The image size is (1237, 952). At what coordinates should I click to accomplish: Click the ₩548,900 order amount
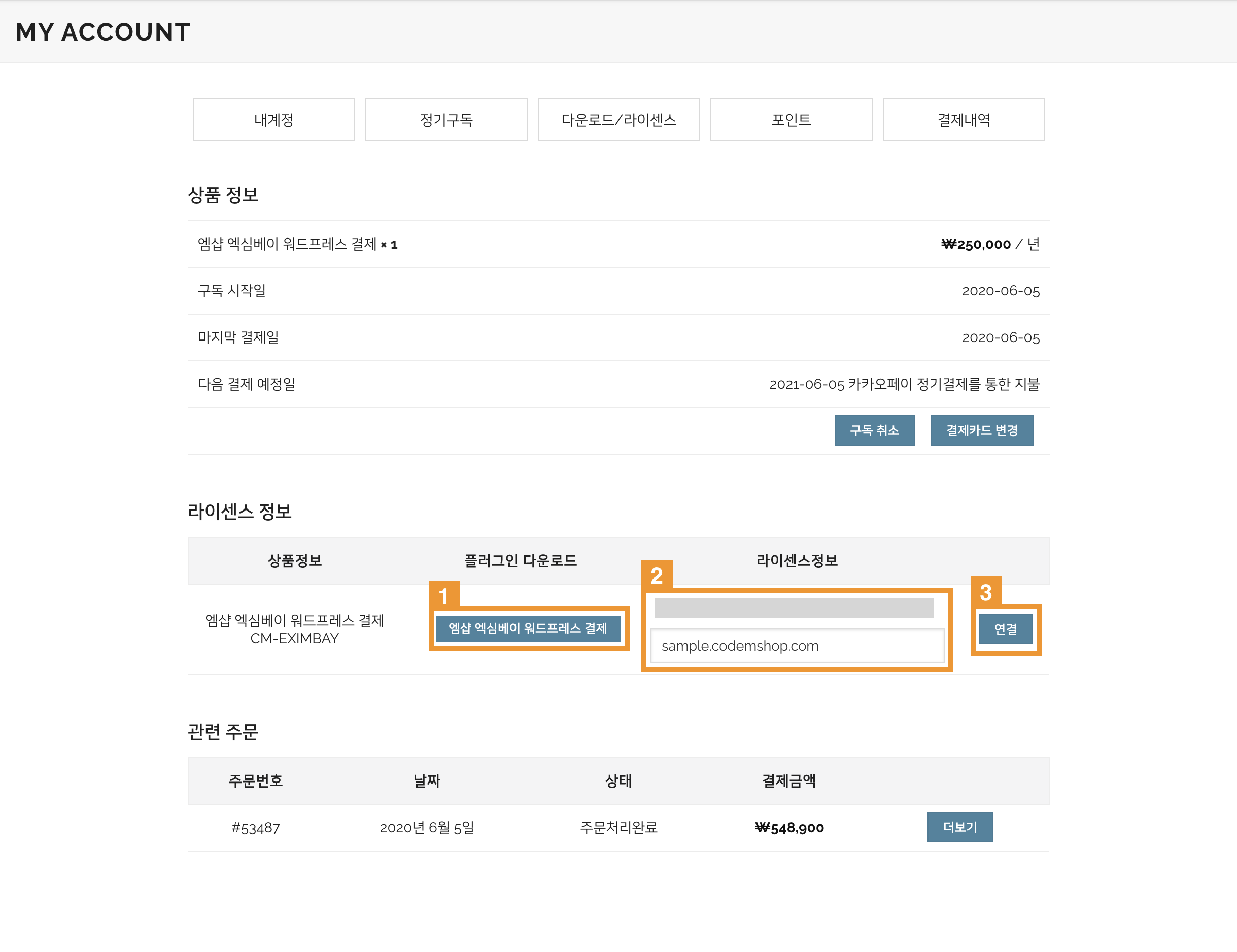[789, 828]
